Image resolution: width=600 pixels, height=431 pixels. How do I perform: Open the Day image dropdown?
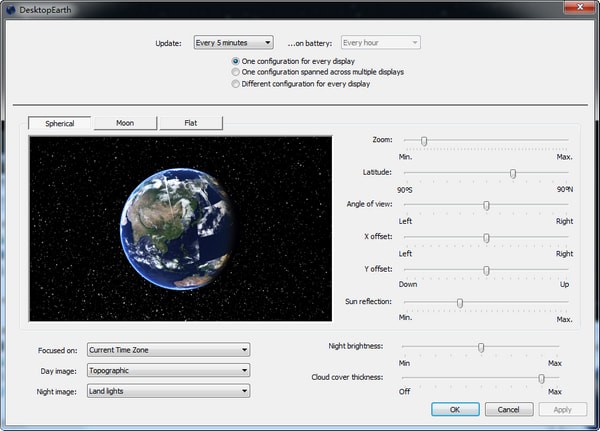(x=168, y=370)
